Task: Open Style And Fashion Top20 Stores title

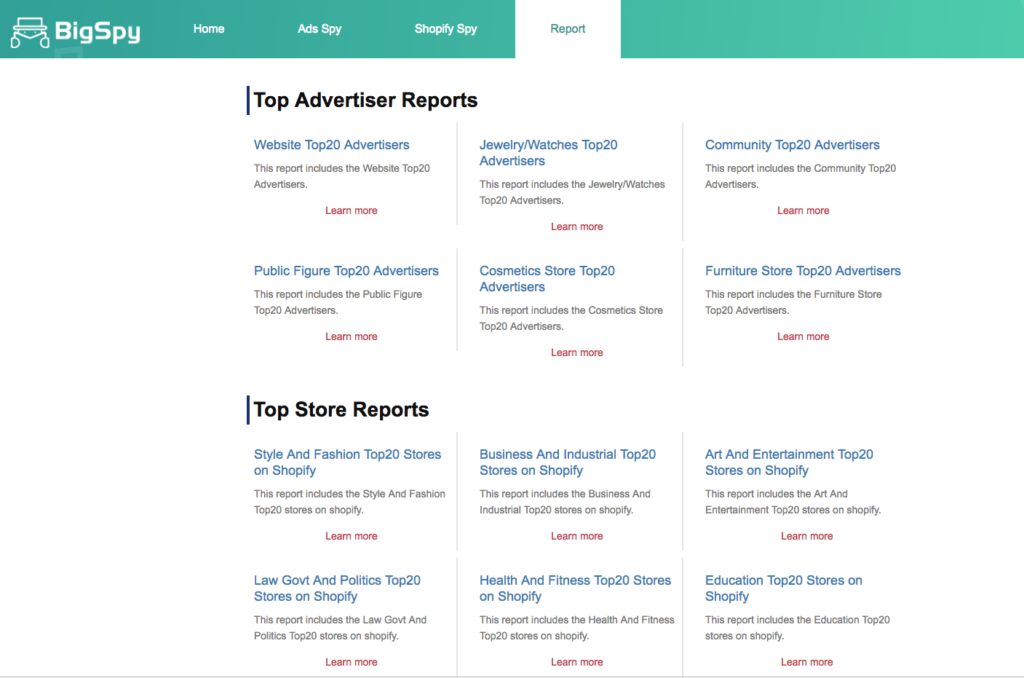Action: tap(347, 462)
